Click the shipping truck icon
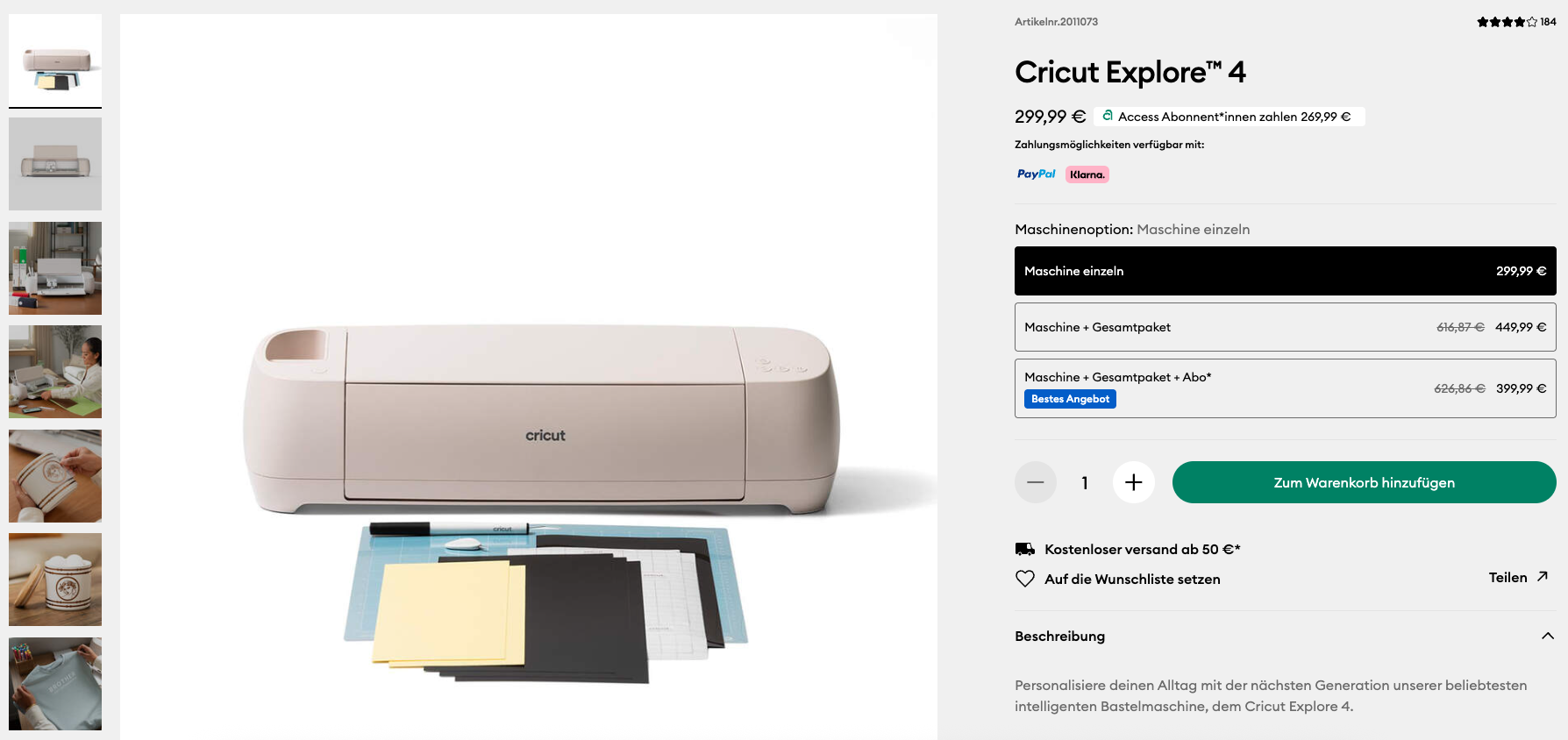This screenshot has width=1568, height=740. point(1023,548)
